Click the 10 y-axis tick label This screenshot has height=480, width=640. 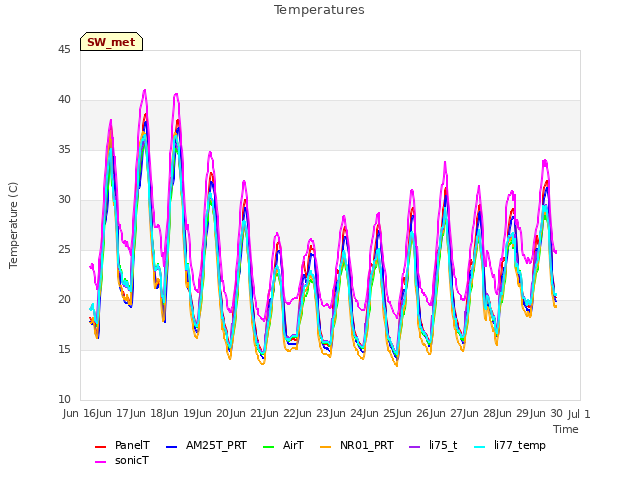pos(64,399)
